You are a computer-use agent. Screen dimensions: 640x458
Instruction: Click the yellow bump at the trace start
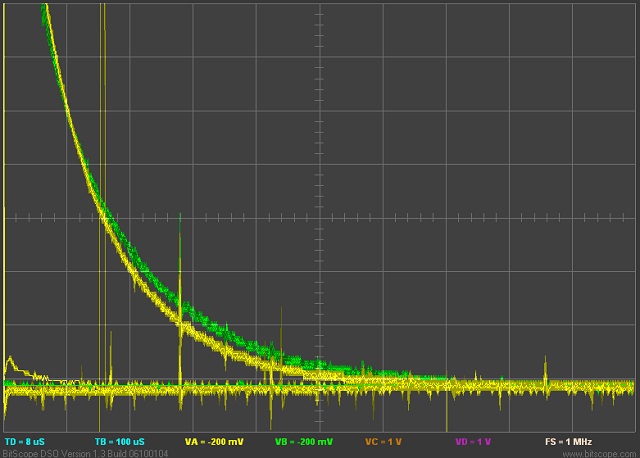coord(12,361)
